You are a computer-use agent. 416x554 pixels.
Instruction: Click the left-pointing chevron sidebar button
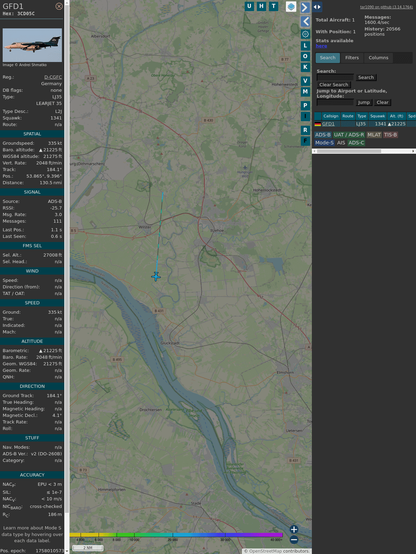(x=305, y=22)
